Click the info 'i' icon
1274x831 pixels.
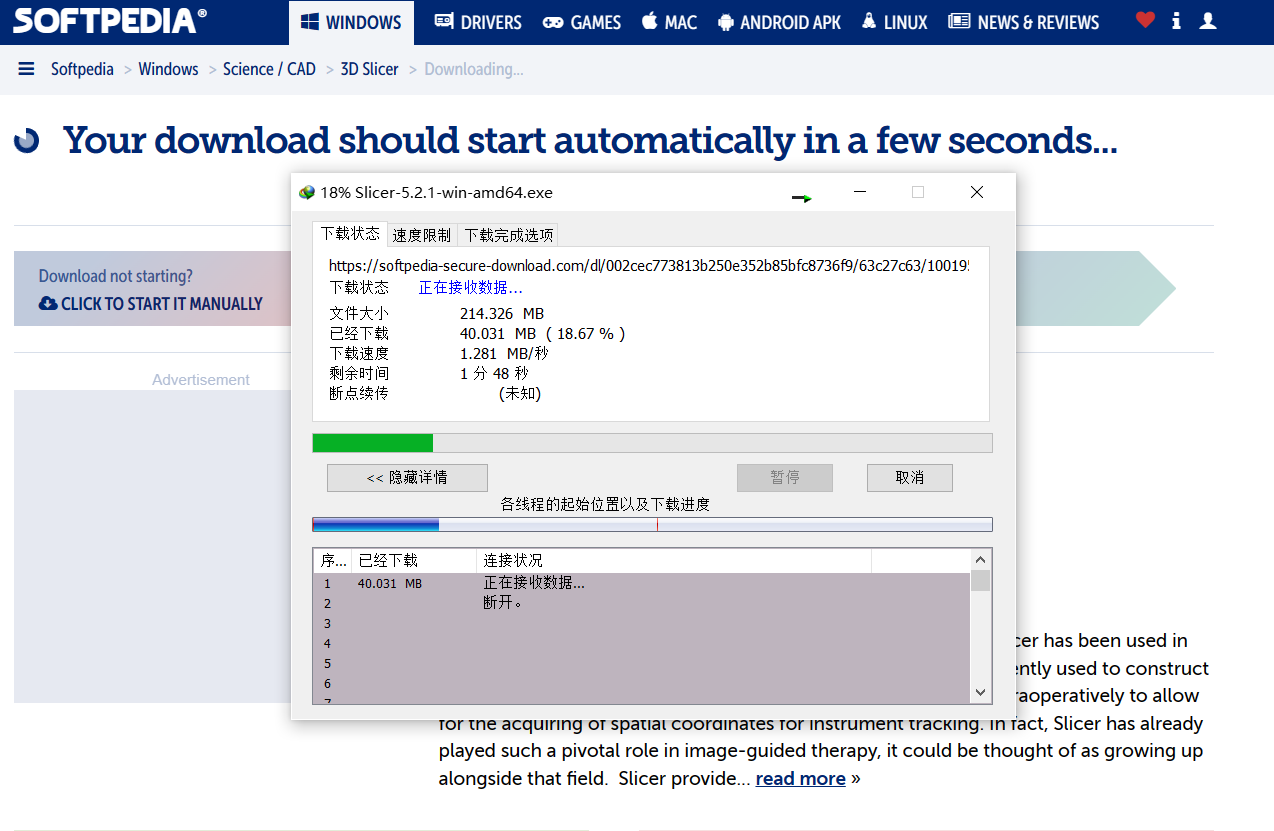1177,20
